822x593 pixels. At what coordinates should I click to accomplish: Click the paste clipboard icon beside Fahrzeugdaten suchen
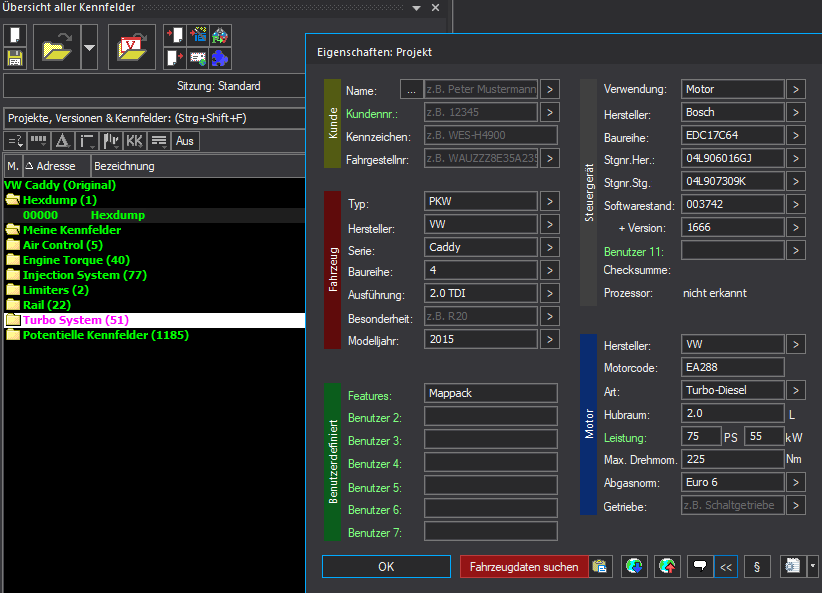click(x=599, y=567)
